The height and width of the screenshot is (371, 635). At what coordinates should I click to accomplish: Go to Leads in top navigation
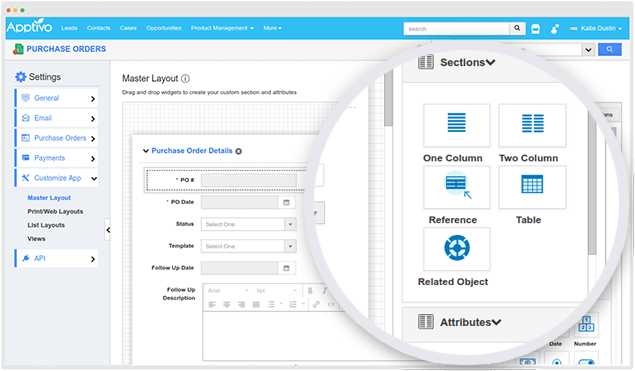pos(69,28)
